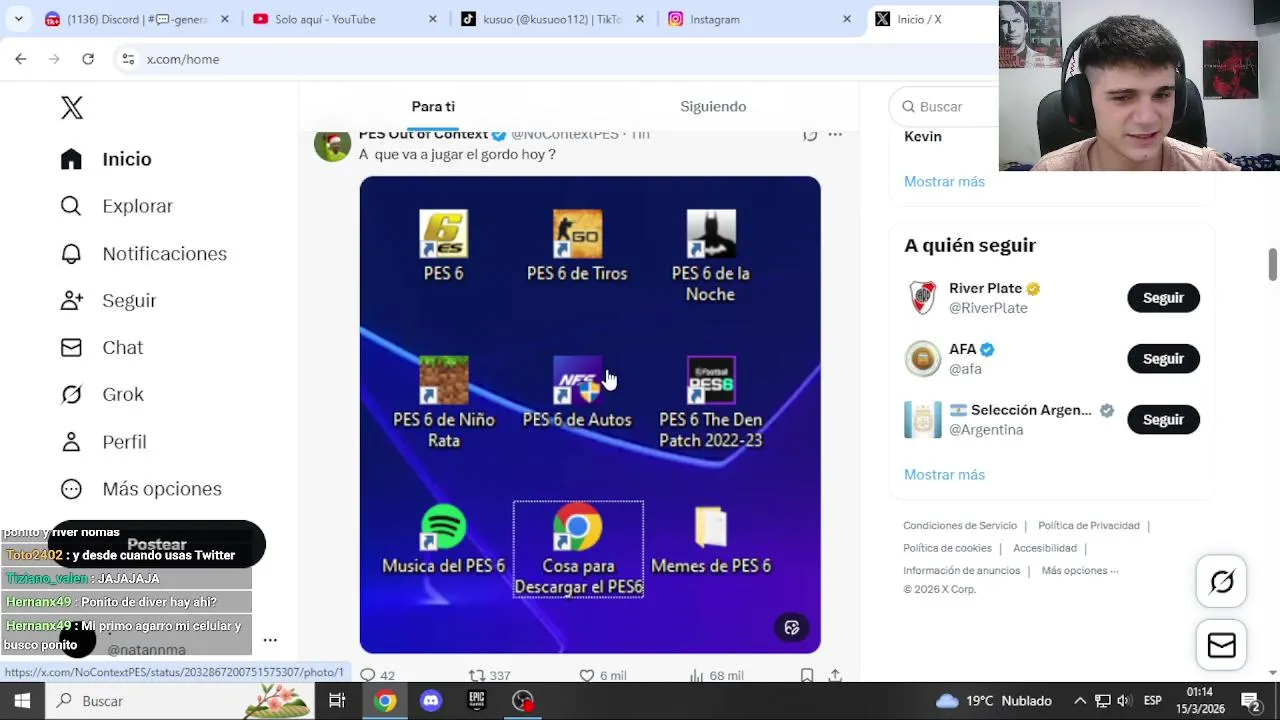The image size is (1280, 720).
Task: Reload the browser page
Action: [x=88, y=59]
